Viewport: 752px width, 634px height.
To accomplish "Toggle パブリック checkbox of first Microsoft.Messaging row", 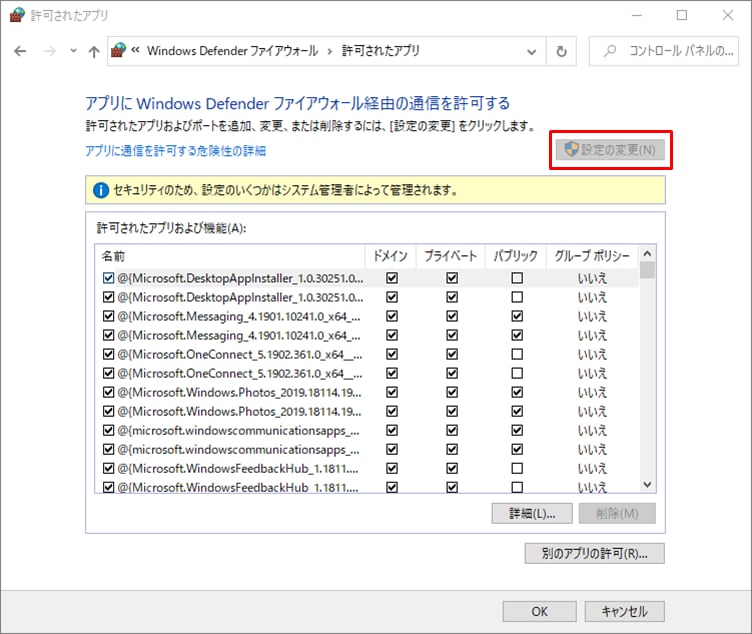I will pos(517,316).
